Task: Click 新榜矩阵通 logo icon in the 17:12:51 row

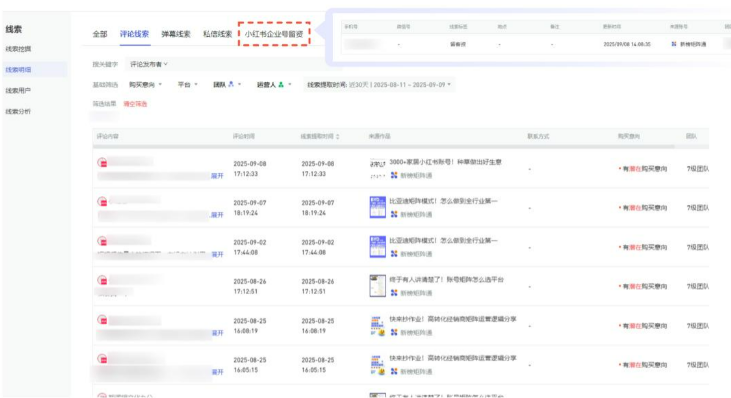Action: (394, 293)
